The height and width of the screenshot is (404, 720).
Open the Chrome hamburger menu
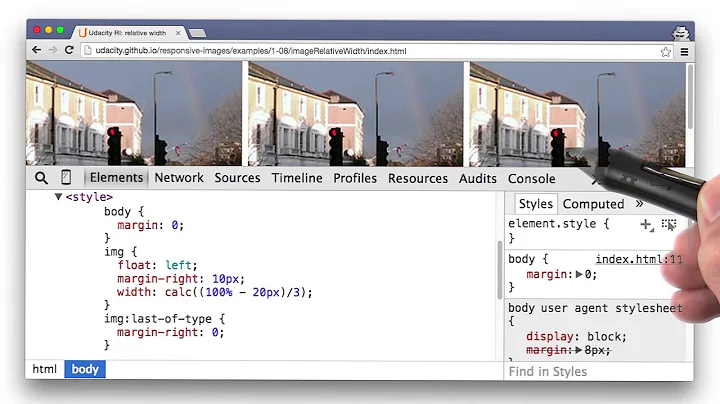click(684, 52)
